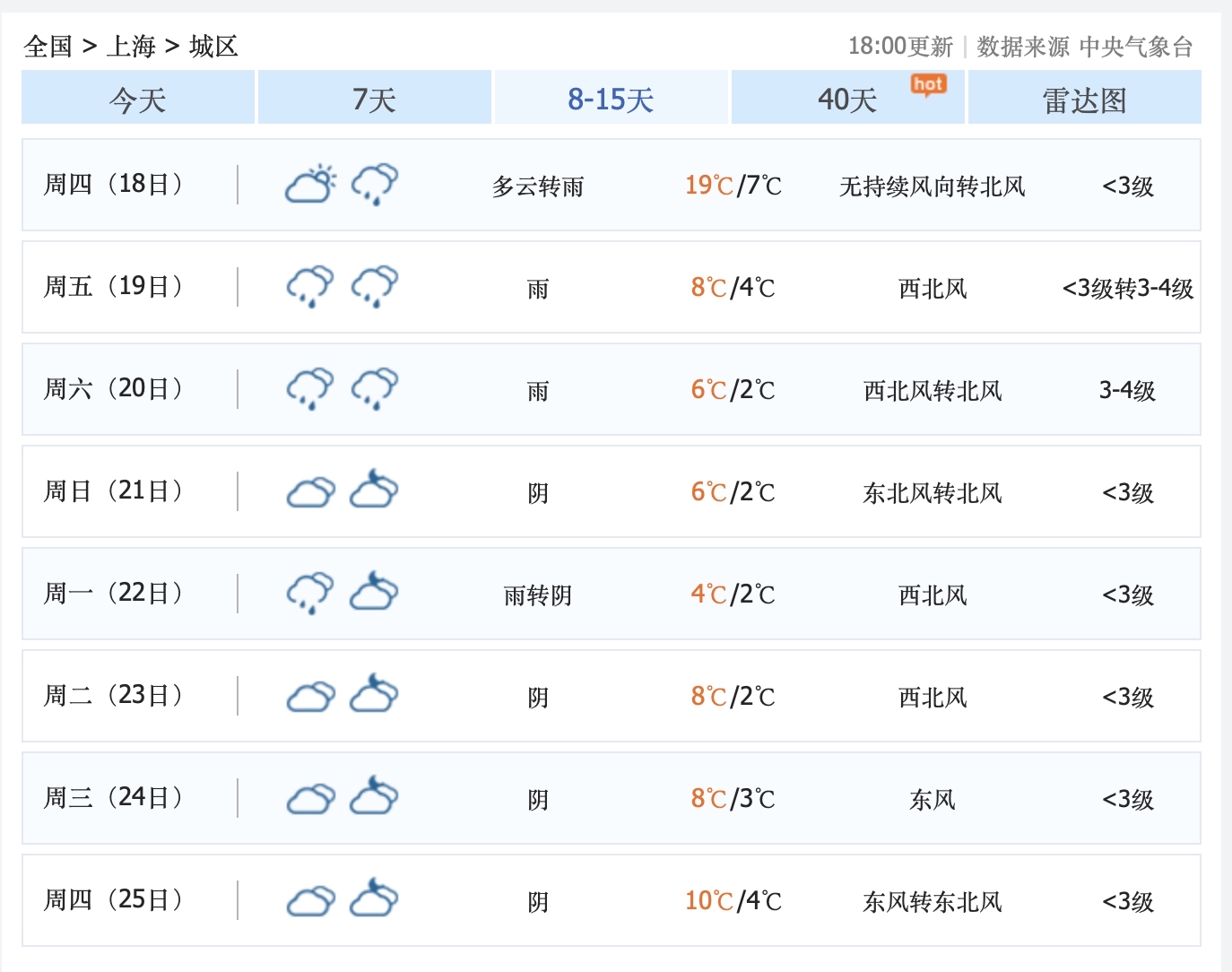Select the 周日（21日）date label

pos(114,491)
